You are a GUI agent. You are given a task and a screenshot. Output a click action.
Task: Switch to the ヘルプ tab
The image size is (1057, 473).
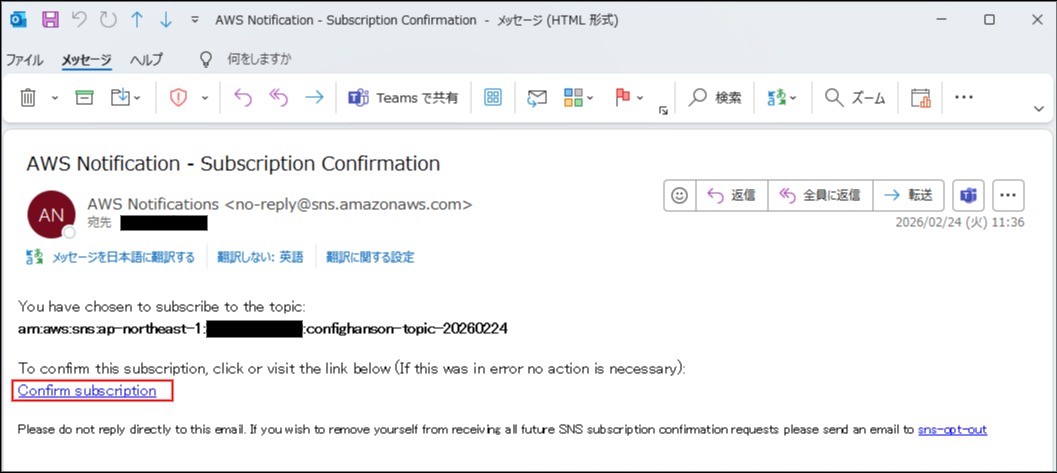coord(146,59)
